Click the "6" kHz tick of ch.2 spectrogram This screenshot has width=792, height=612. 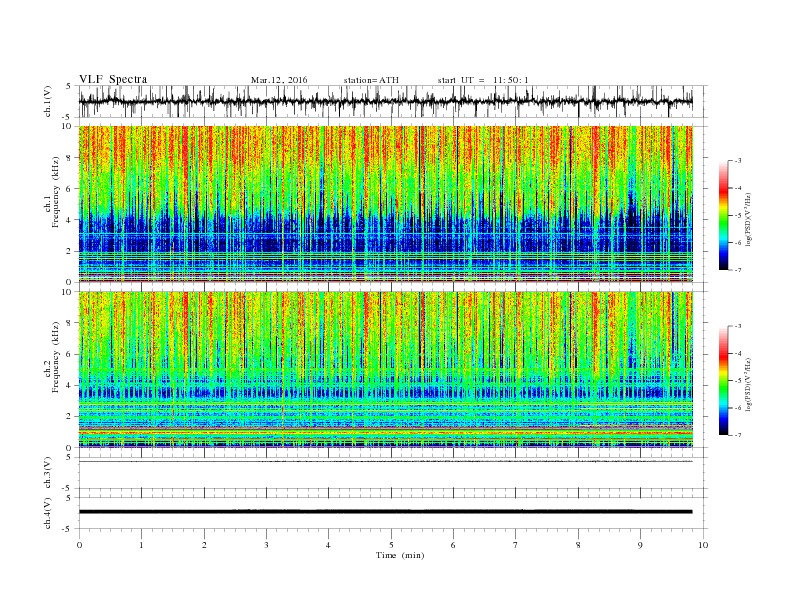pyautogui.click(x=70, y=354)
